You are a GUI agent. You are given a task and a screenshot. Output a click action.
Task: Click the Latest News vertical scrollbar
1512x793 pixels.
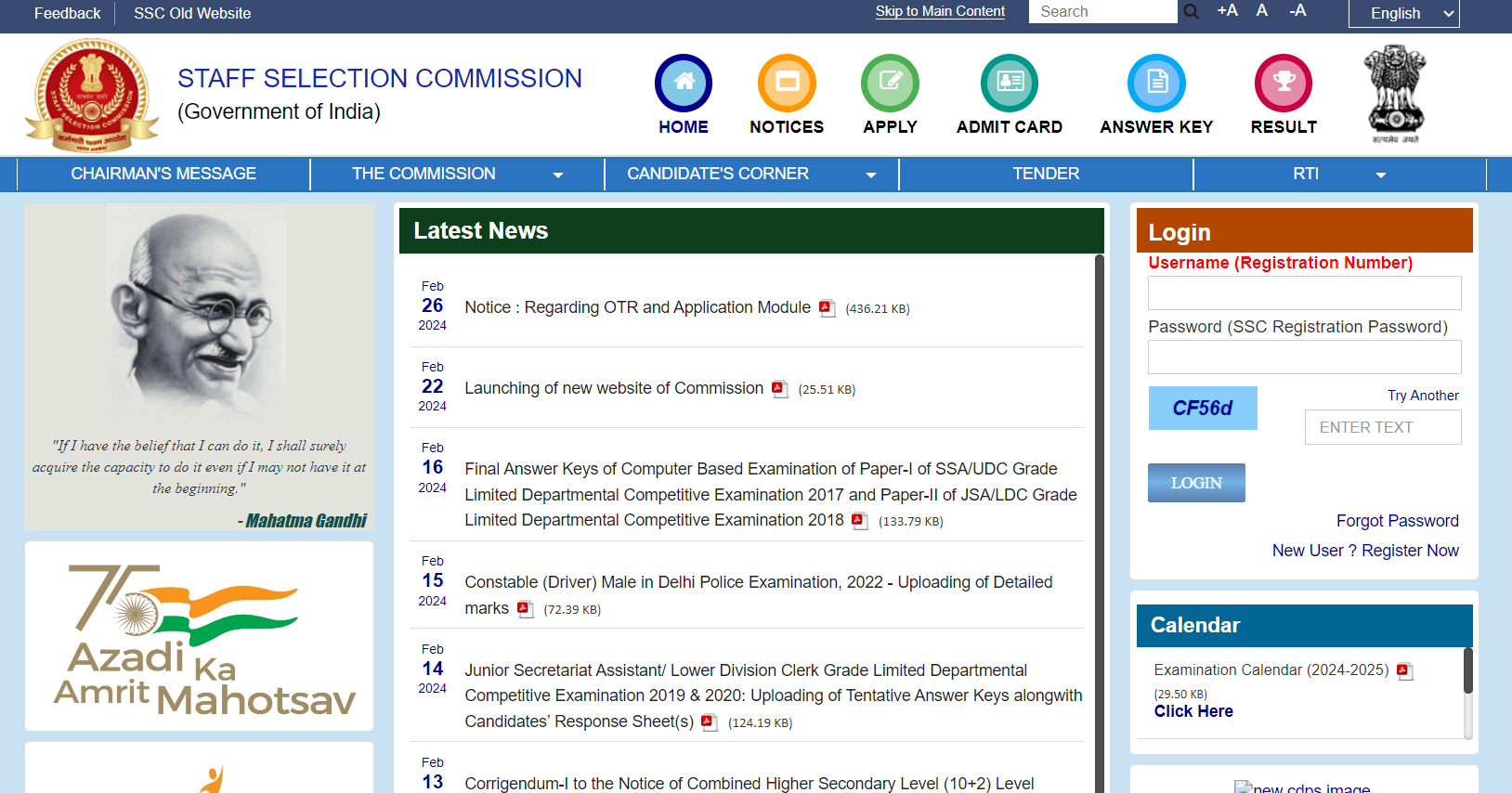pyautogui.click(x=1099, y=523)
